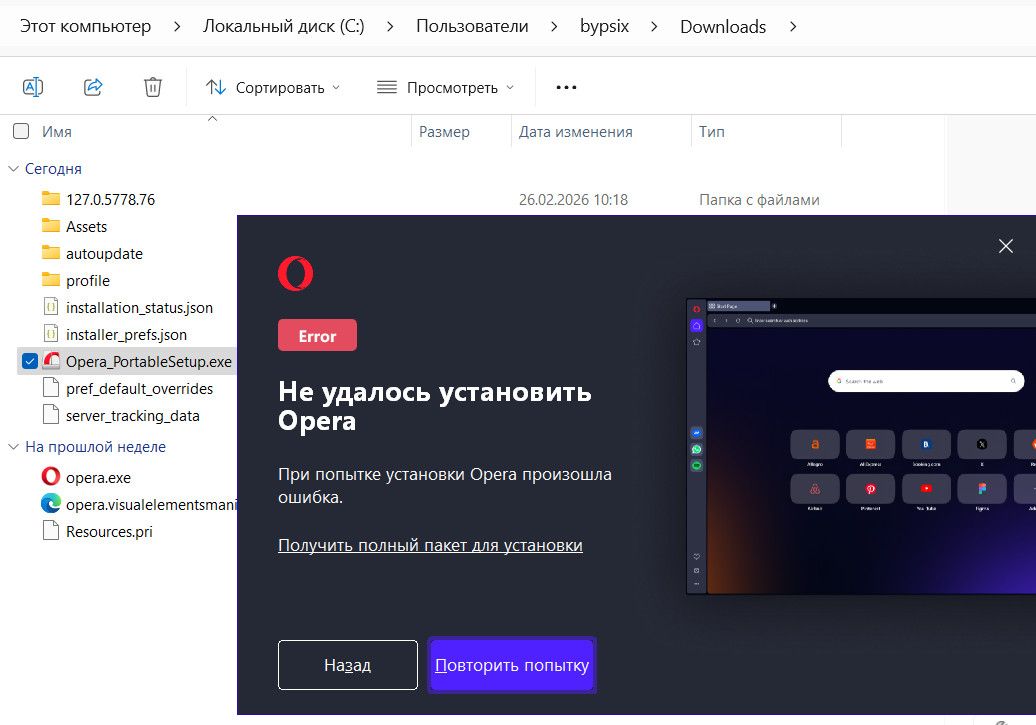1036x725 pixels.
Task: Expand chevron after Этот компьютер breadcrumb
Action: [176, 26]
